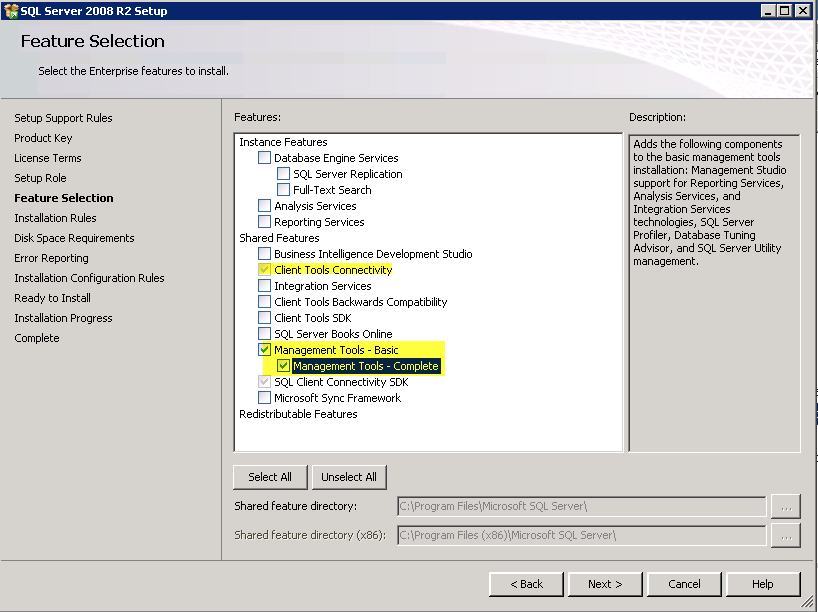
Task: Browse for the shared feature directory (x86)
Action: click(786, 535)
